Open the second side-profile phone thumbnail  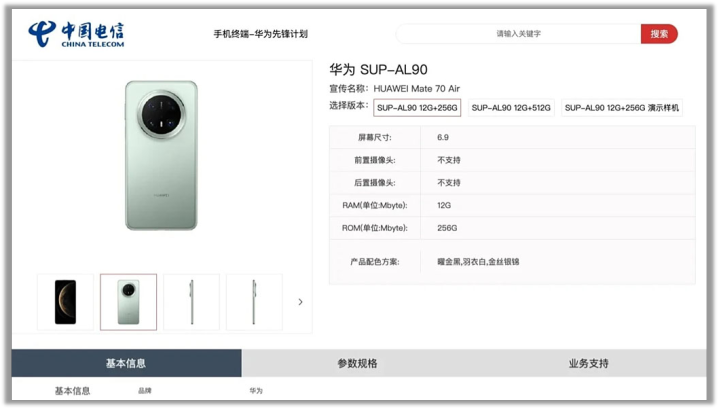pyautogui.click(x=254, y=302)
